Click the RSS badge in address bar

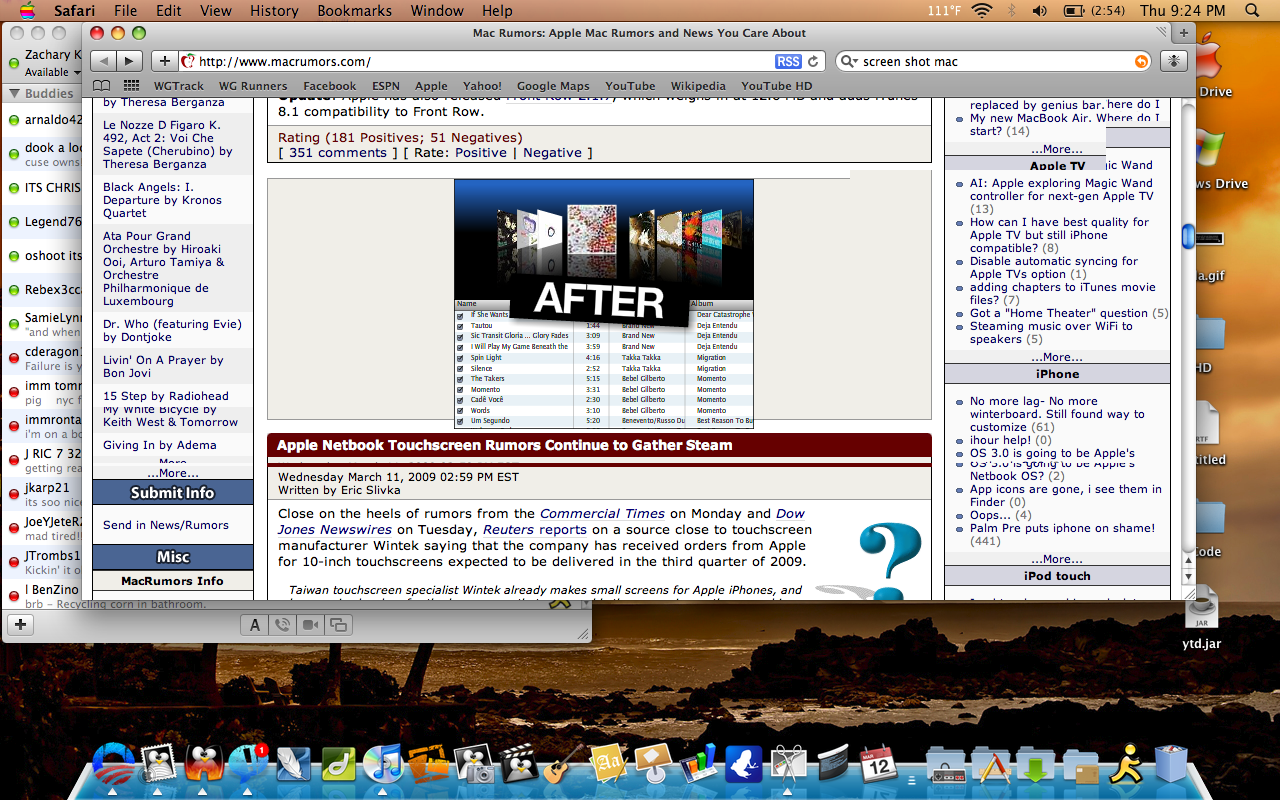788,61
